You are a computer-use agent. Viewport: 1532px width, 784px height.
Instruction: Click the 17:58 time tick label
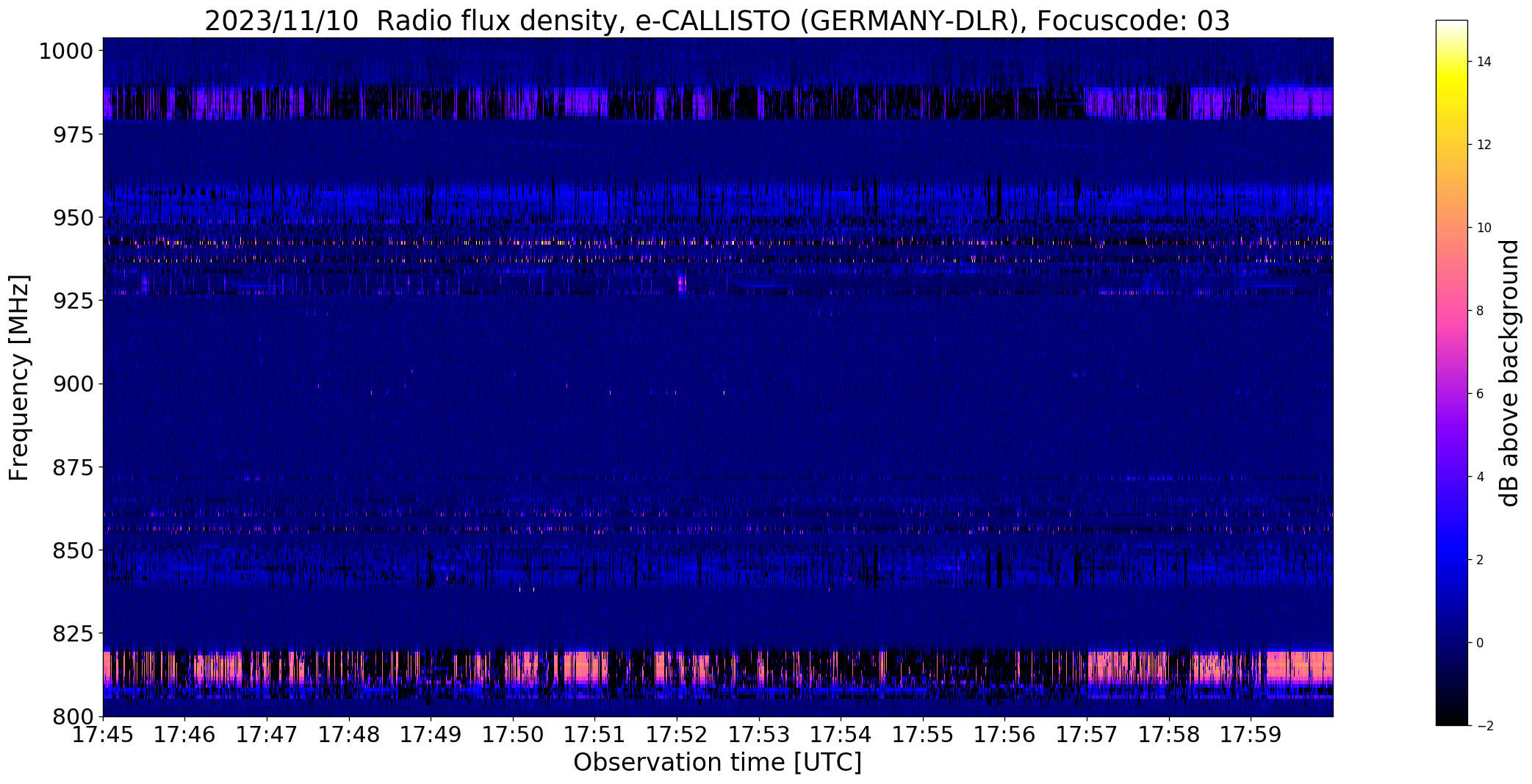pyautogui.click(x=1169, y=735)
